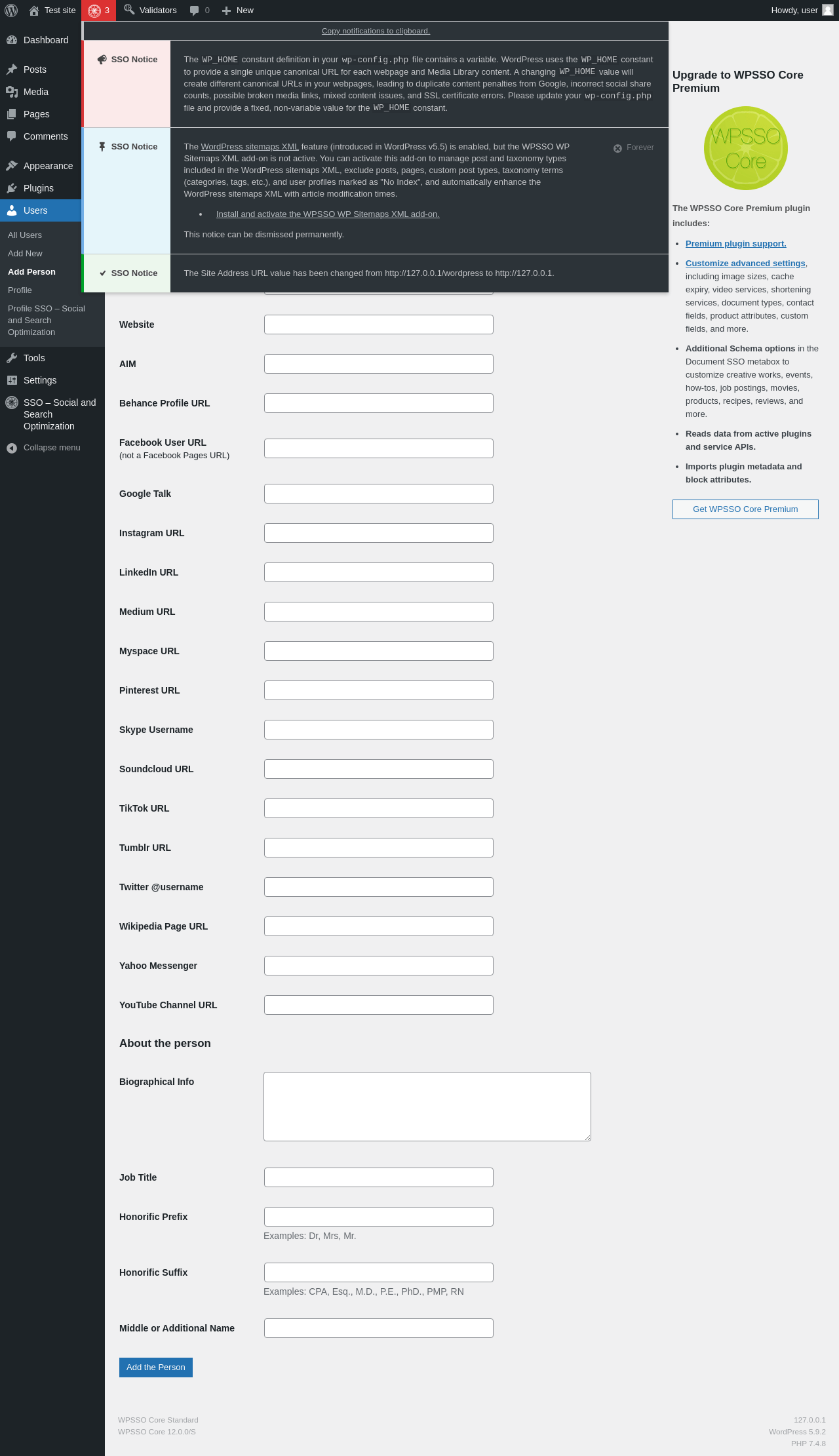Image resolution: width=839 pixels, height=1456 pixels.
Task: Click the Twitter @username field
Action: pos(379,887)
